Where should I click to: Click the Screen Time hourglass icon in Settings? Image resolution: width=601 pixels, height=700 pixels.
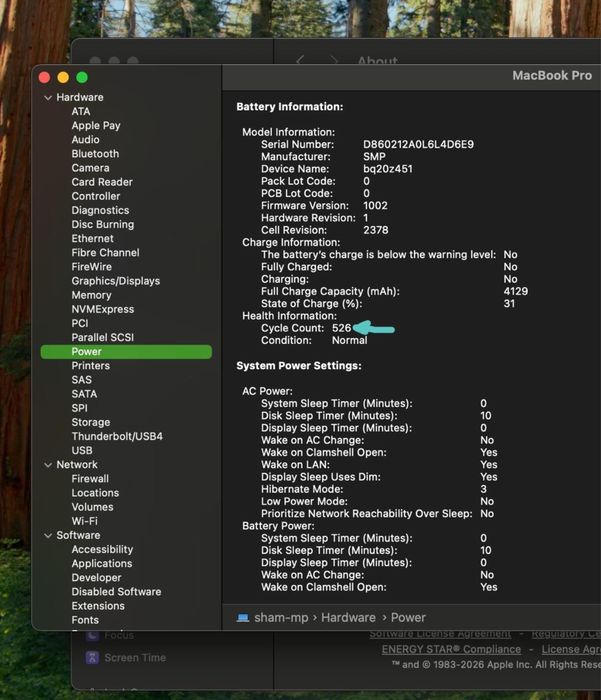[x=92, y=658]
